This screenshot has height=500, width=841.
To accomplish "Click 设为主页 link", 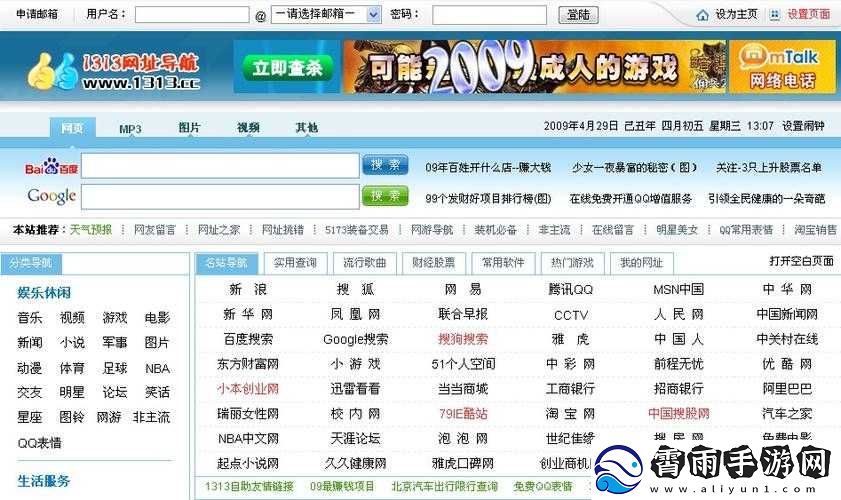I will coord(736,15).
